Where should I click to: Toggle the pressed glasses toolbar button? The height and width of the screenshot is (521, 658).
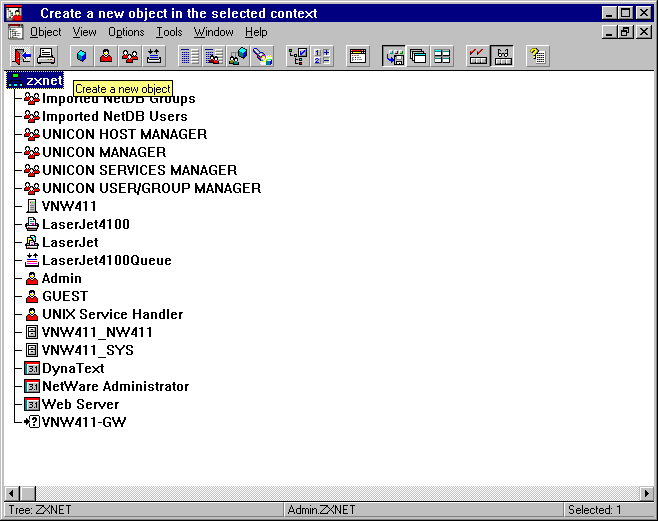pos(502,56)
